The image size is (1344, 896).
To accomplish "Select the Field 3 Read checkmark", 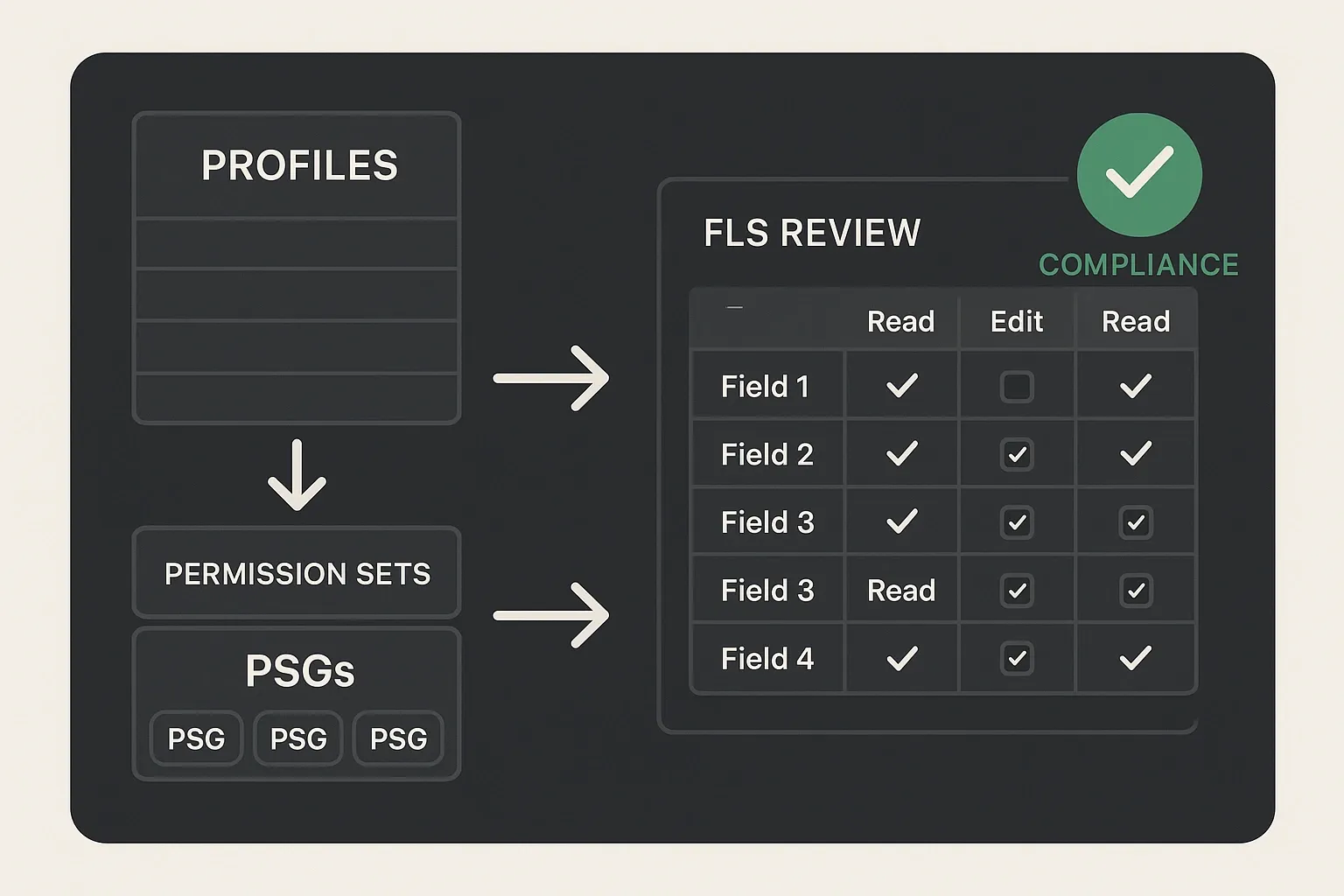I will [x=901, y=521].
